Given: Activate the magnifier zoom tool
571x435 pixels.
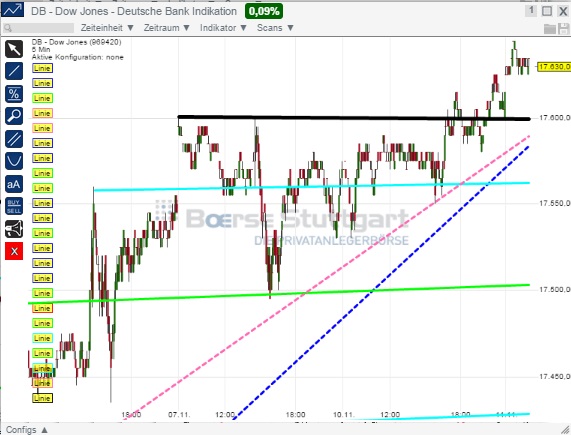Looking at the screenshot, I should click(x=14, y=116).
